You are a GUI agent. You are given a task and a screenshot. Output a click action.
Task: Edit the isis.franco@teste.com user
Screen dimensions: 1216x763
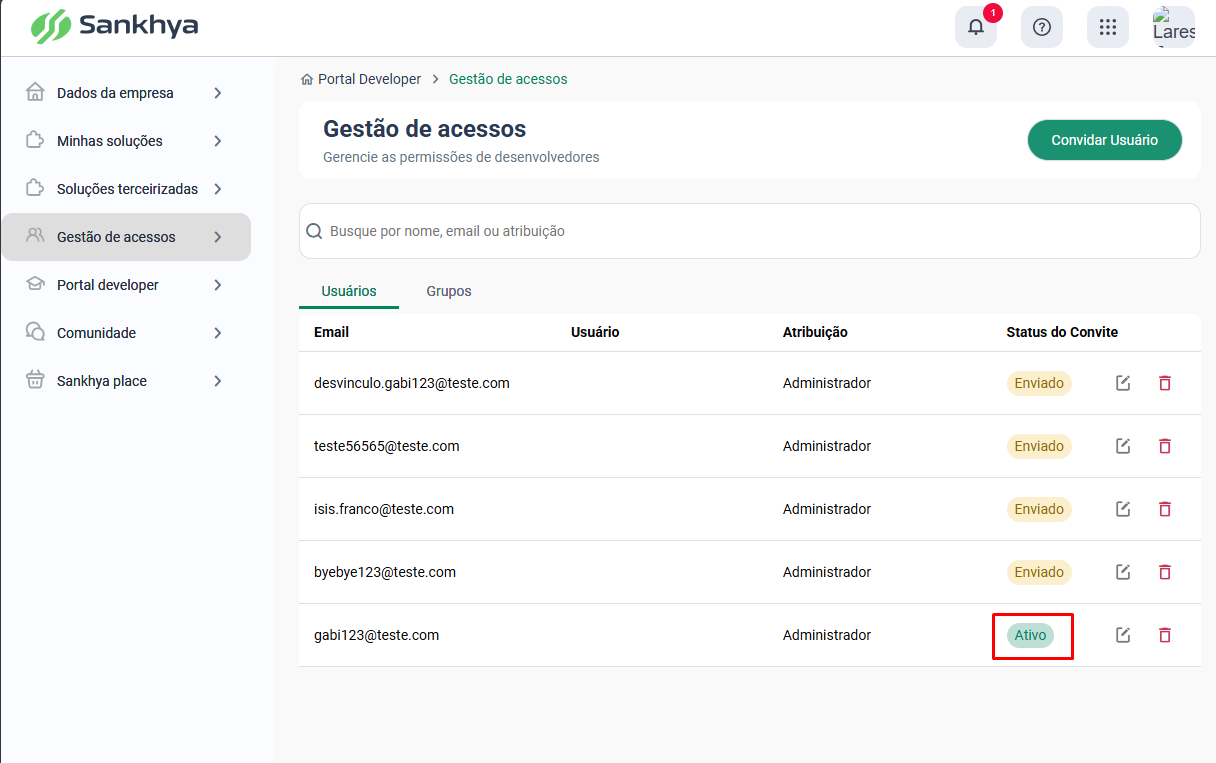(x=1123, y=509)
